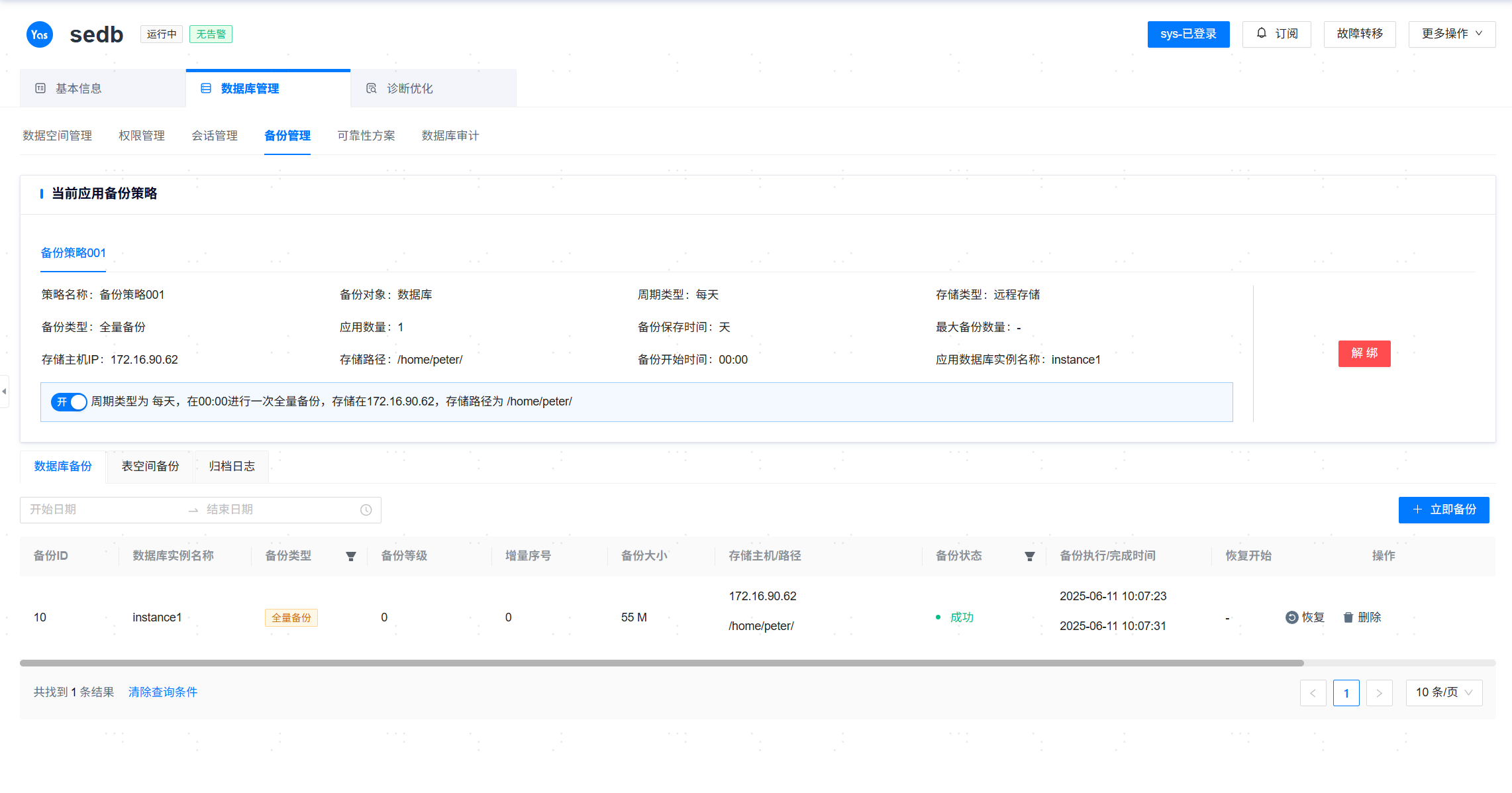Select the 表空间备份 tab
This screenshot has height=793, width=1512.
[150, 466]
